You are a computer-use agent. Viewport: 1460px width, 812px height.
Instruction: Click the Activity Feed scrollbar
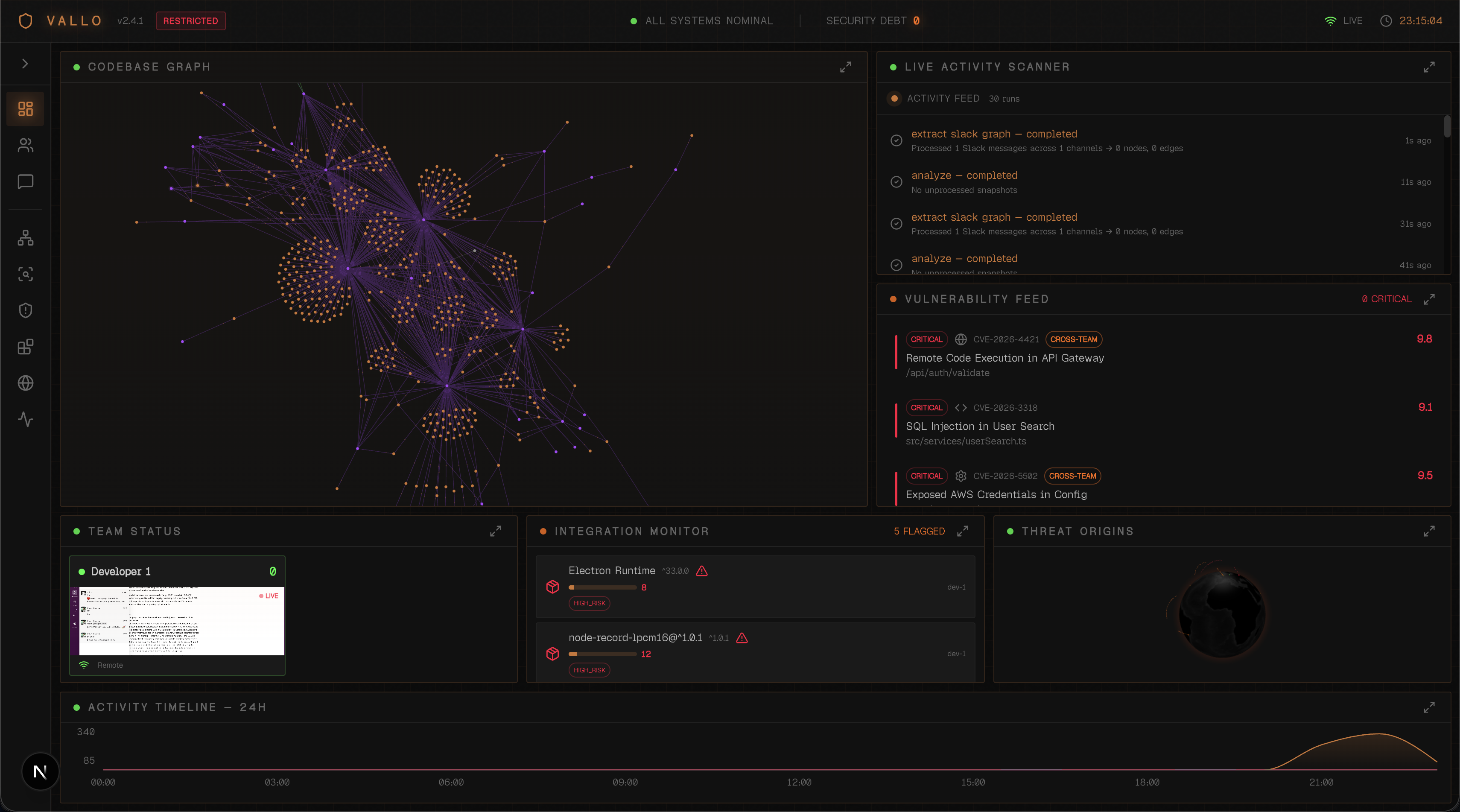1447,126
